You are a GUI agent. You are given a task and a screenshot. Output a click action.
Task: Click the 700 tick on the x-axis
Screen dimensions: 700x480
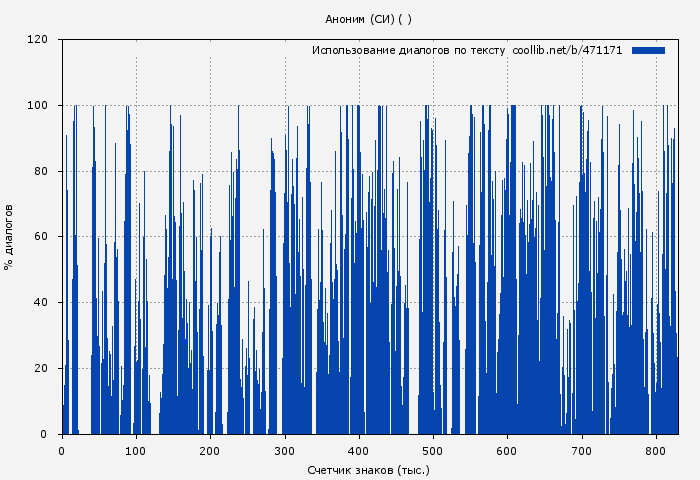pos(582,451)
